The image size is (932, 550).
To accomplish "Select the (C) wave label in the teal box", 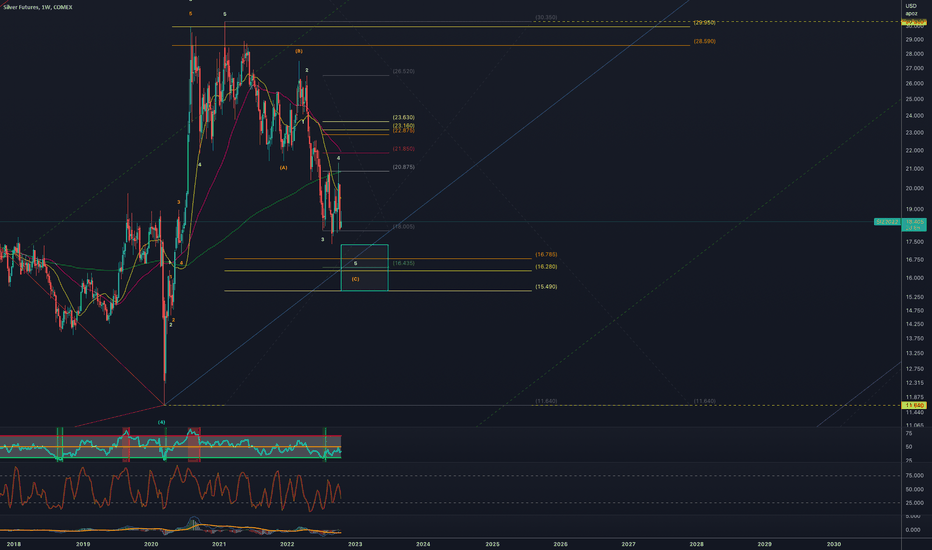I will point(355,279).
